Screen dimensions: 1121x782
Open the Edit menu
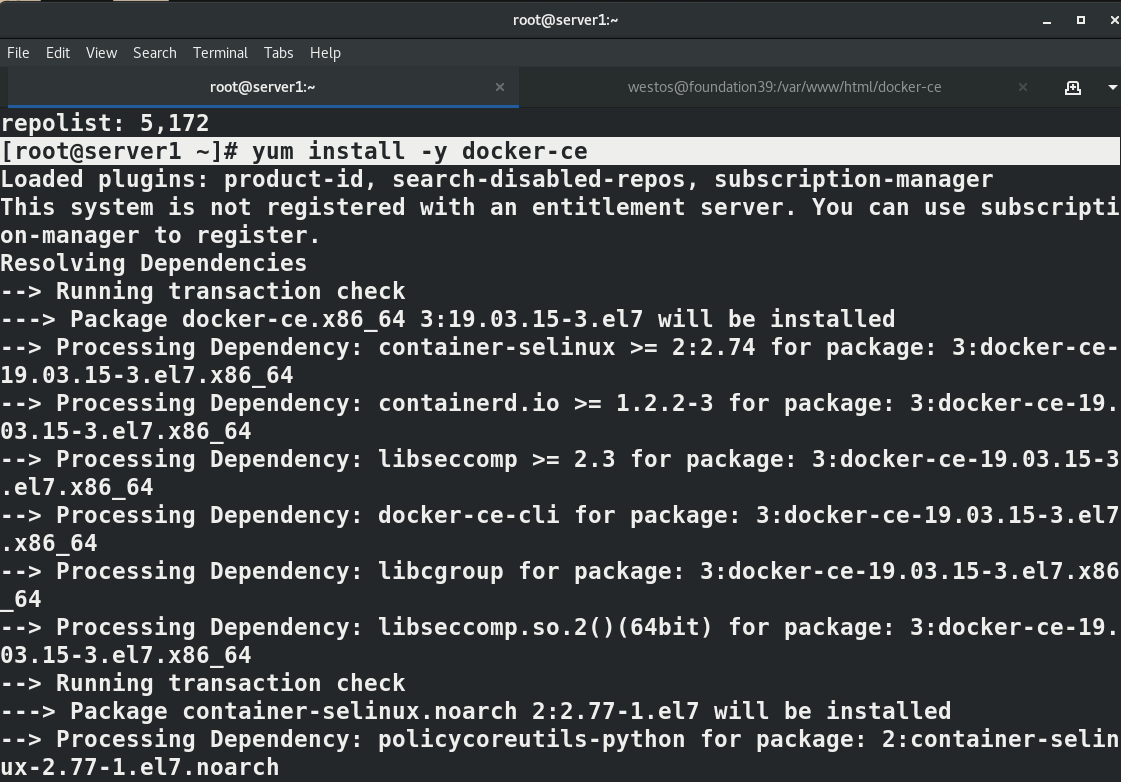click(57, 53)
